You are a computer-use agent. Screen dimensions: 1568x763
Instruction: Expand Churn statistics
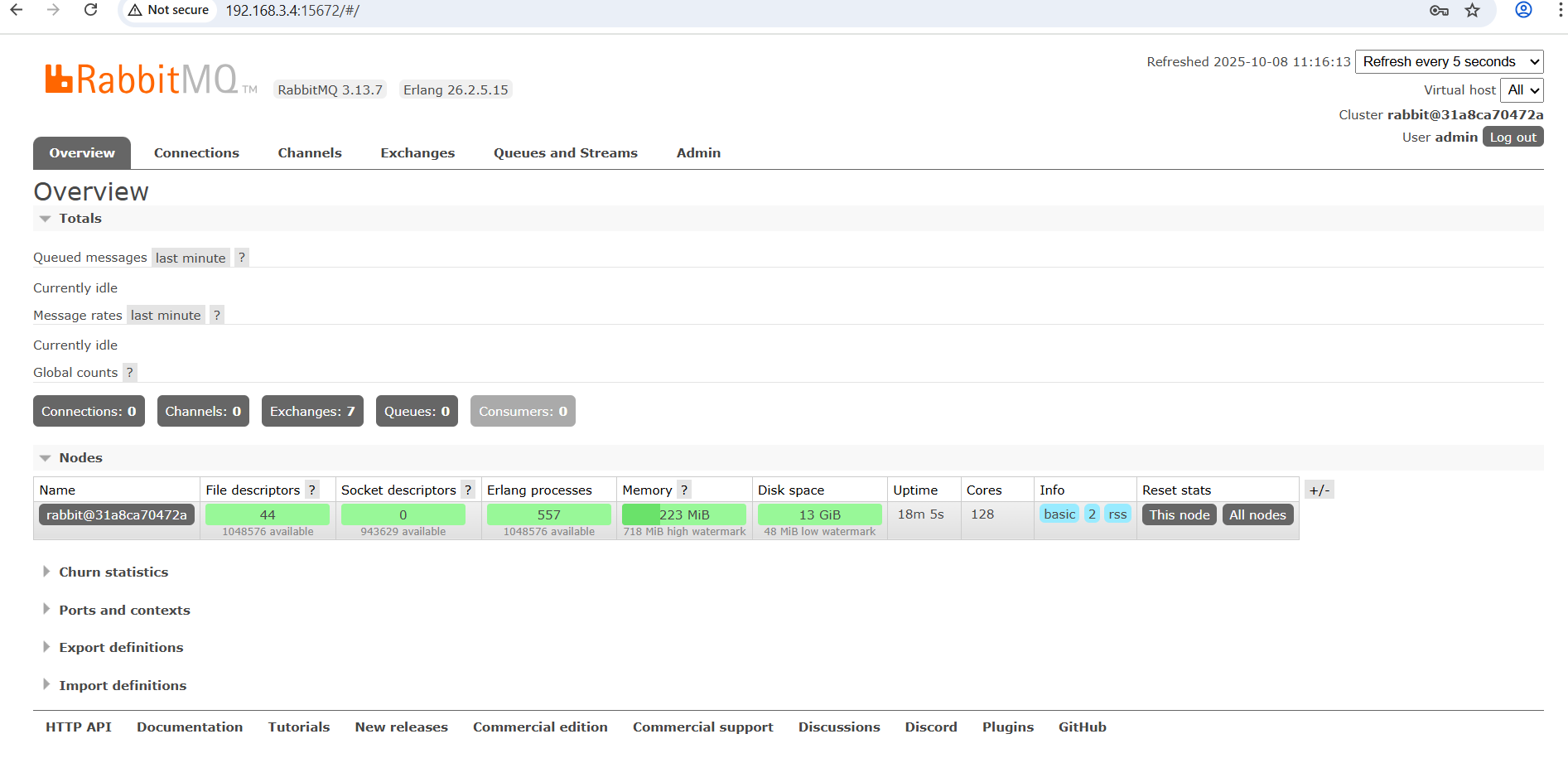tap(113, 572)
